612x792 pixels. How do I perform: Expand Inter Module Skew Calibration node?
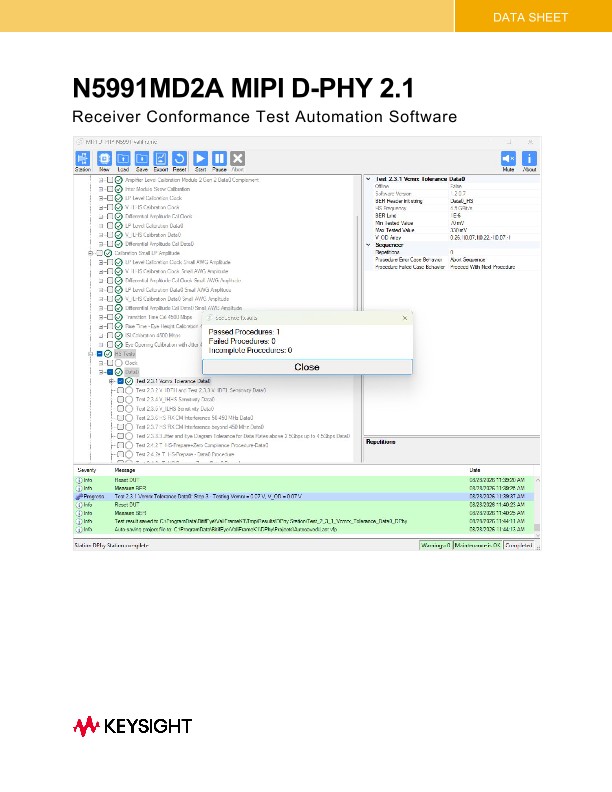coord(101,189)
